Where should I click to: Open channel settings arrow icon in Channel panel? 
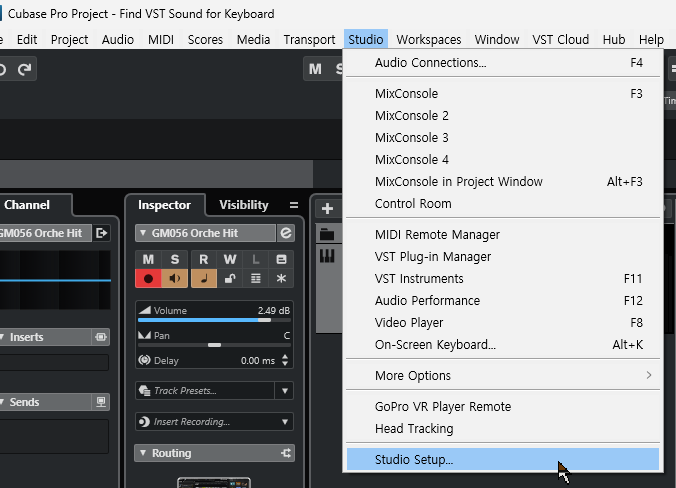102,233
